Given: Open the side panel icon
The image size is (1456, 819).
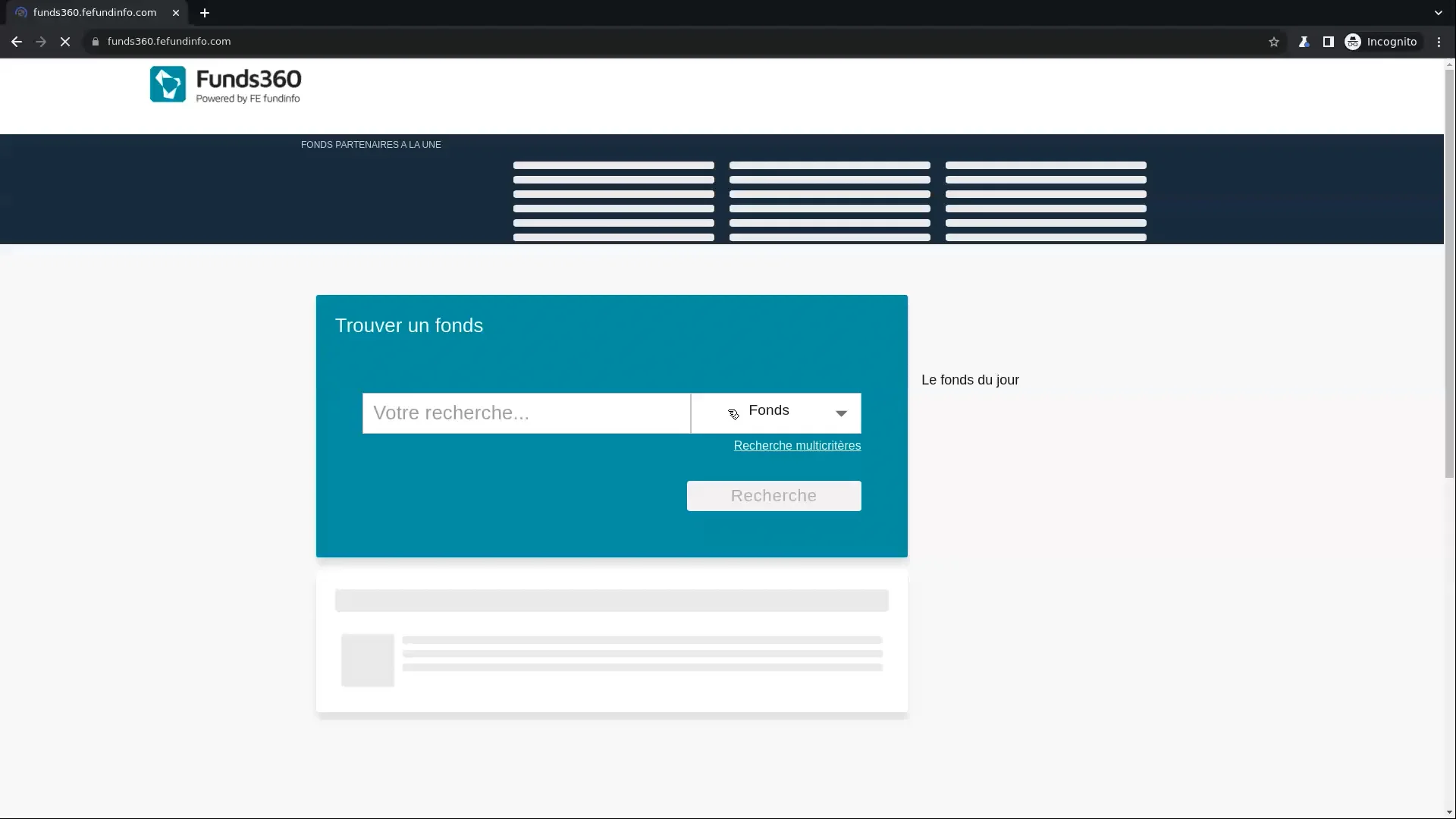Looking at the screenshot, I should (x=1328, y=42).
